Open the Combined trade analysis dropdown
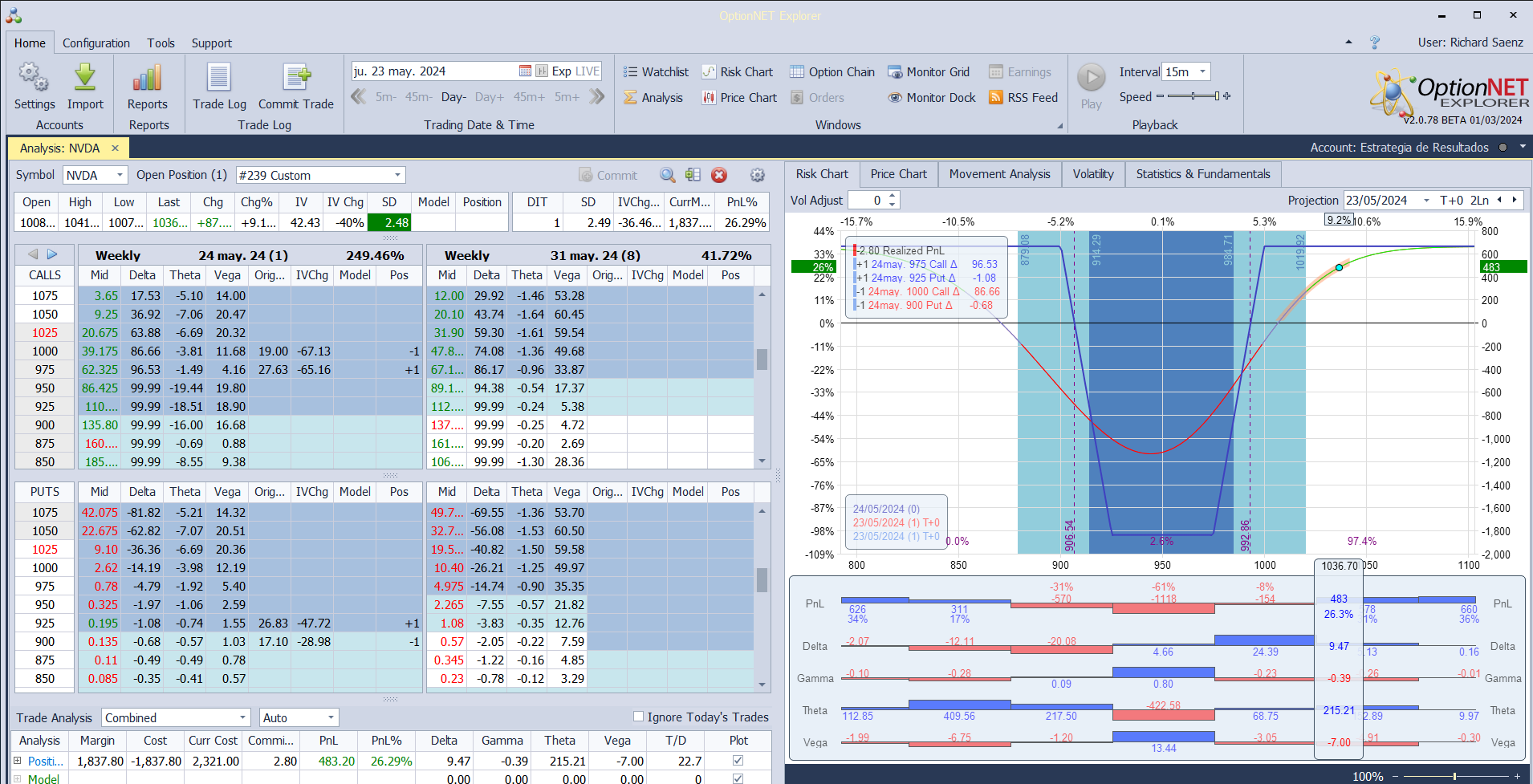Viewport: 1533px width, 784px height. [x=242, y=717]
